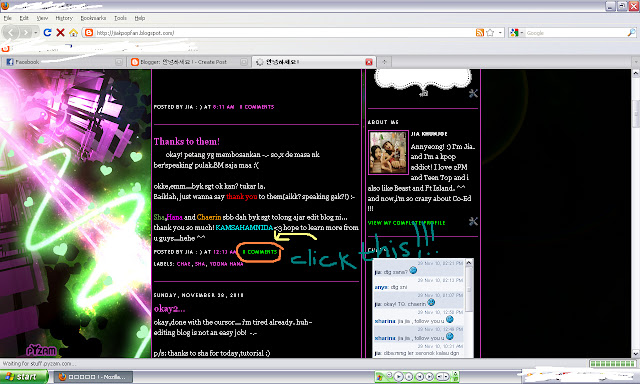
Task: Click the browser Back arrow button
Action: [x=11, y=32]
